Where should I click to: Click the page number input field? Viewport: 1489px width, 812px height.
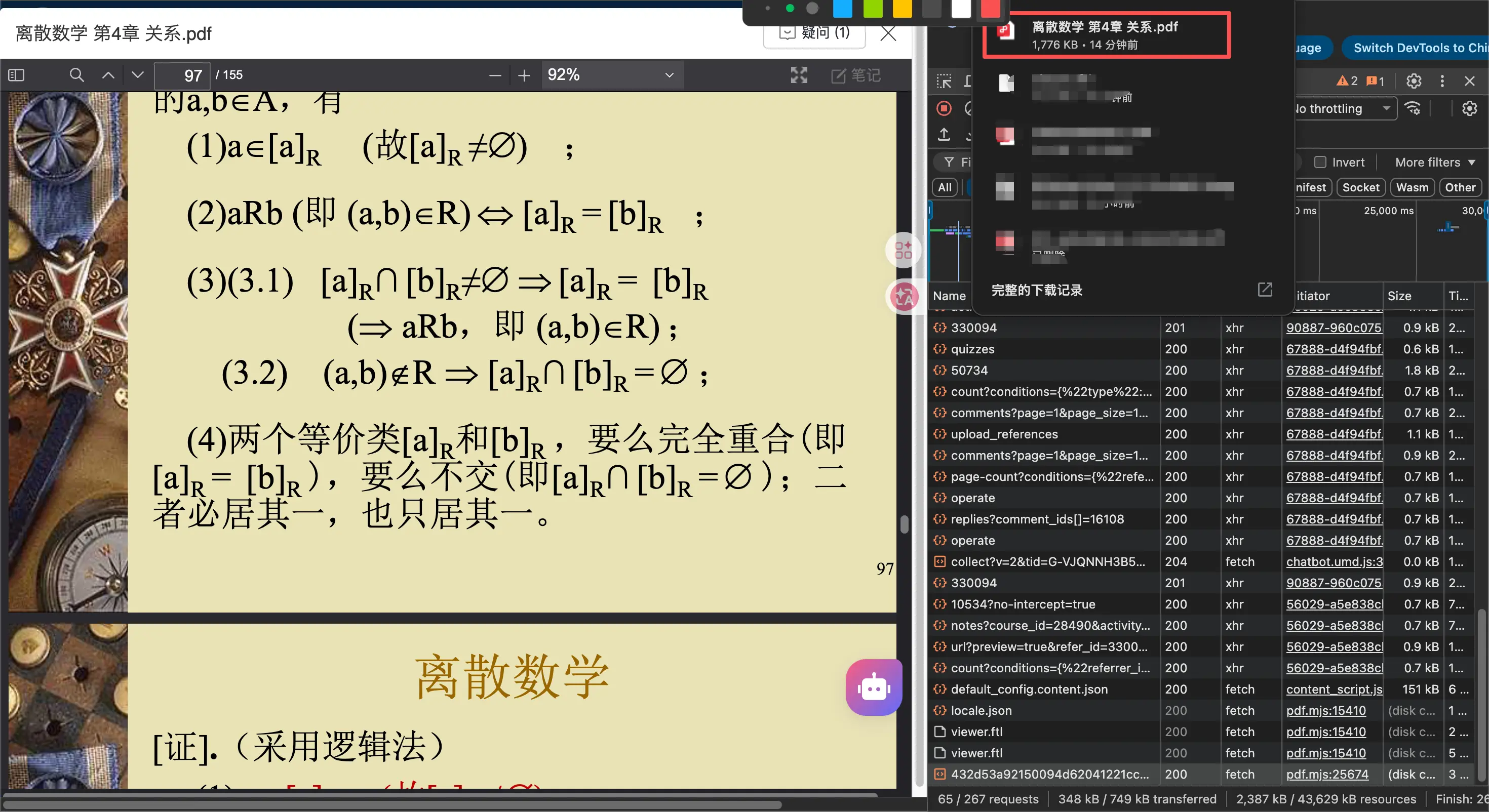182,76
